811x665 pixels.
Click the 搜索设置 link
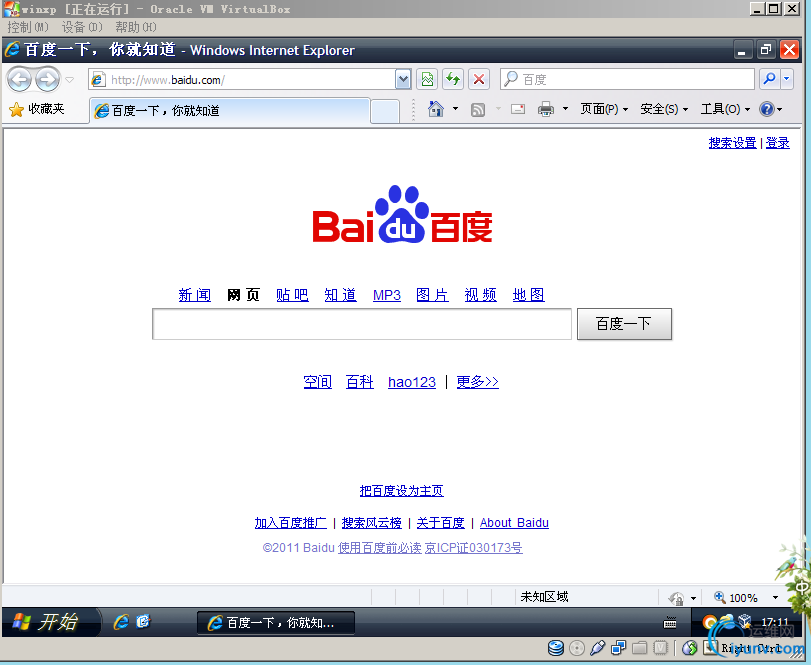click(x=732, y=143)
